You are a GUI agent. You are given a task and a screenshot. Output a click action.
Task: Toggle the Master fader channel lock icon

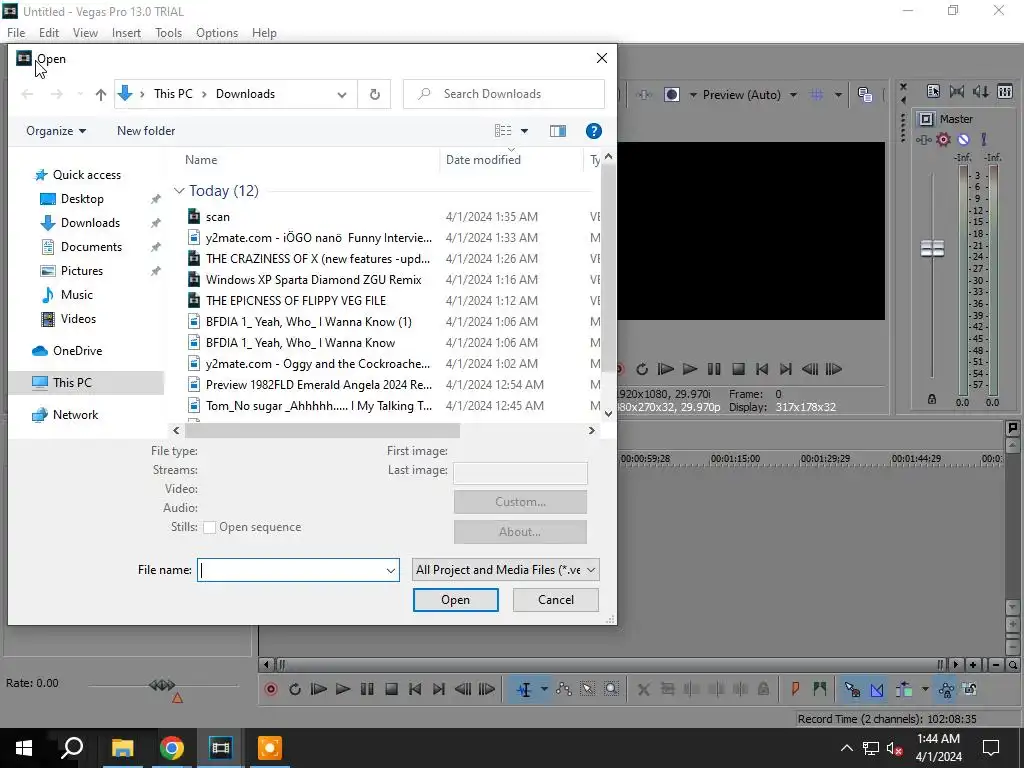point(932,399)
